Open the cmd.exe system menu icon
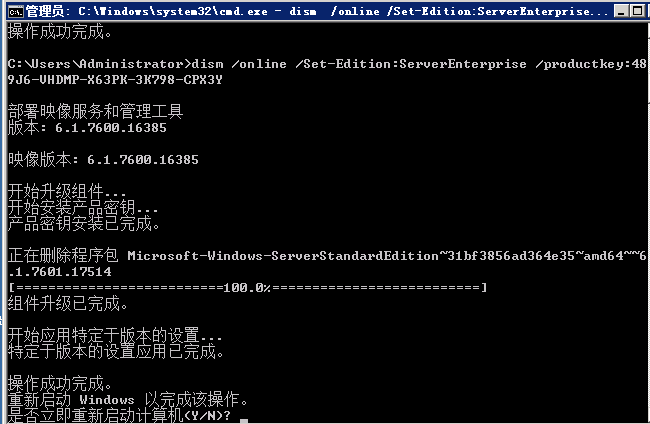 (16, 11)
